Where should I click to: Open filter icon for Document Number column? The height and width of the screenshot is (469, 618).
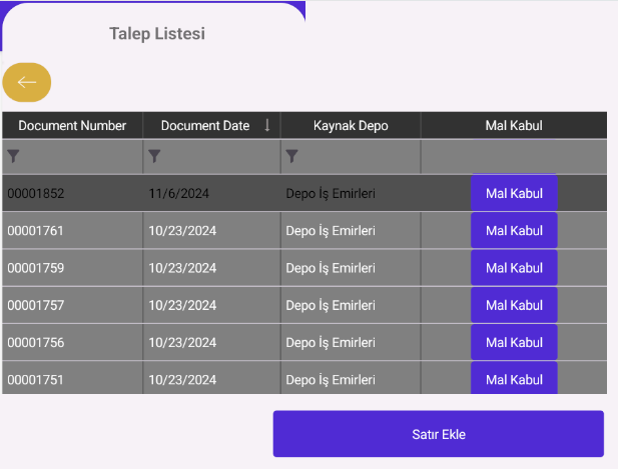(x=13, y=156)
